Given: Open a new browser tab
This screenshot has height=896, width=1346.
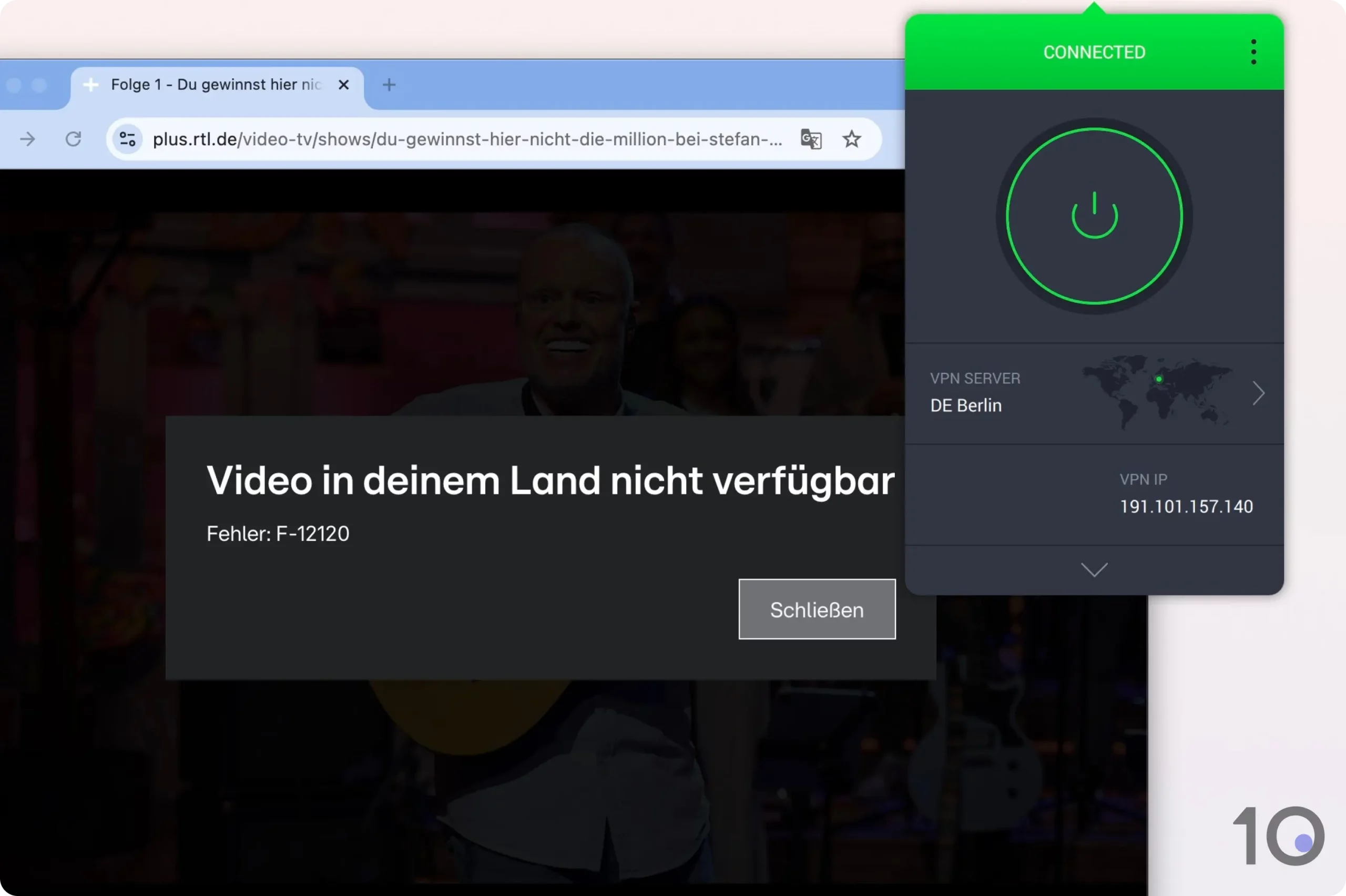Looking at the screenshot, I should tap(388, 84).
